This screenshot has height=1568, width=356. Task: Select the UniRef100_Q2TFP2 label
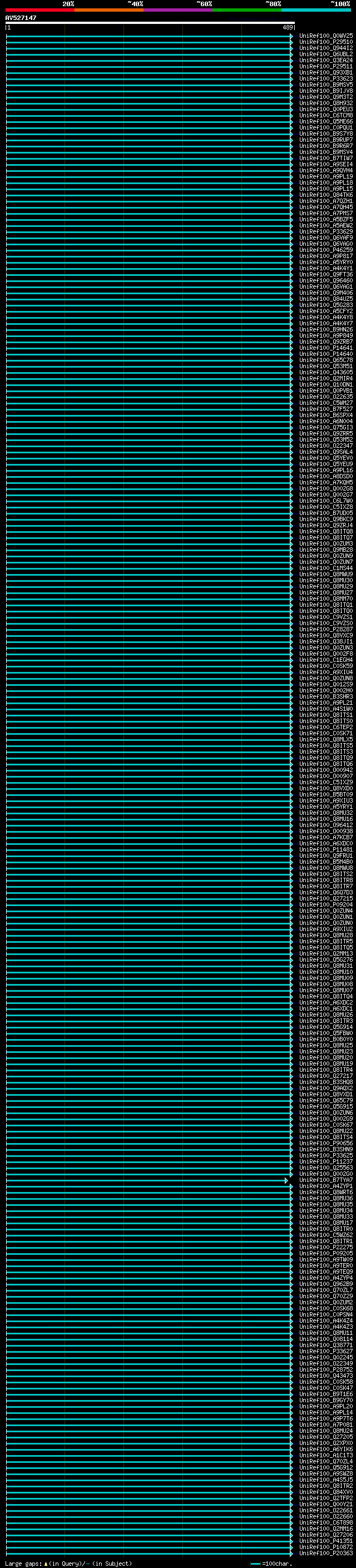(x=326, y=1498)
